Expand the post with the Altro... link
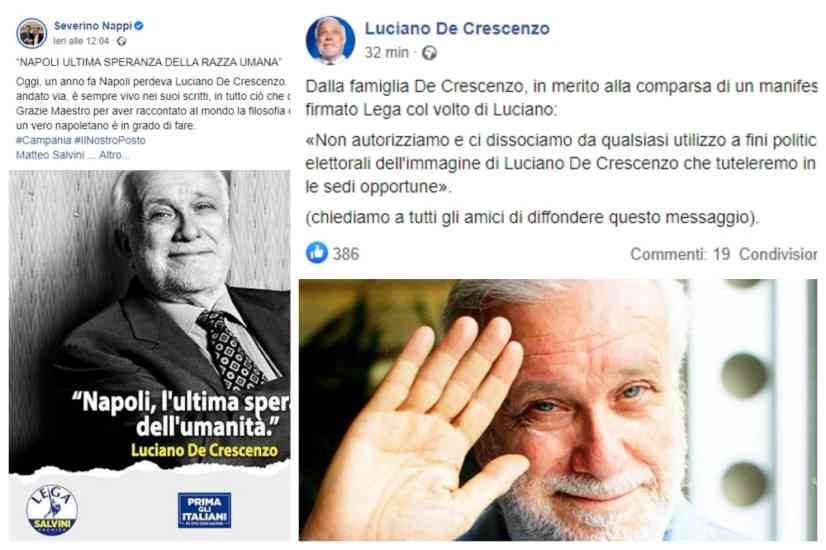This screenshot has height=550, width=826. [114, 155]
